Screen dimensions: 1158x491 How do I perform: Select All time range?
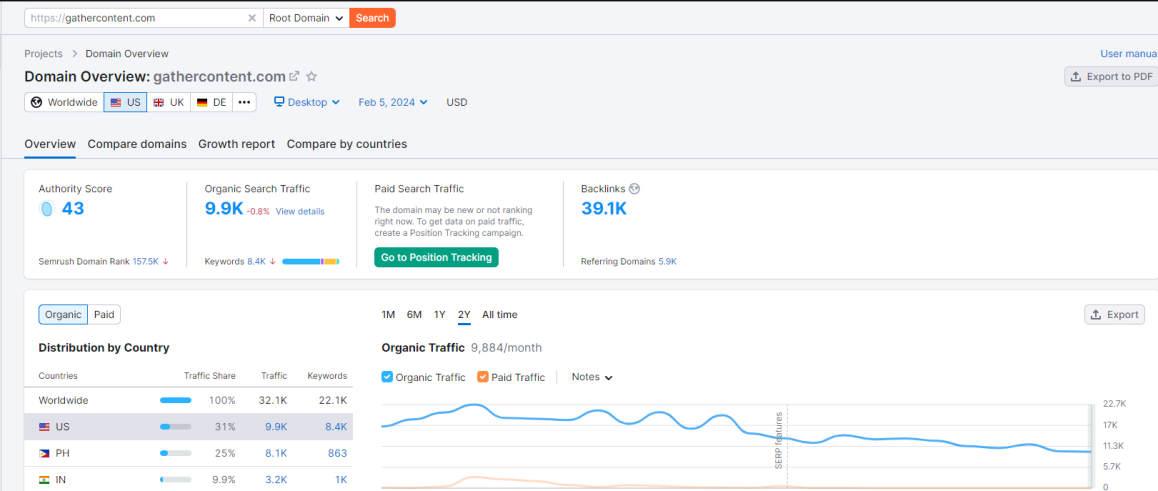tap(500, 315)
